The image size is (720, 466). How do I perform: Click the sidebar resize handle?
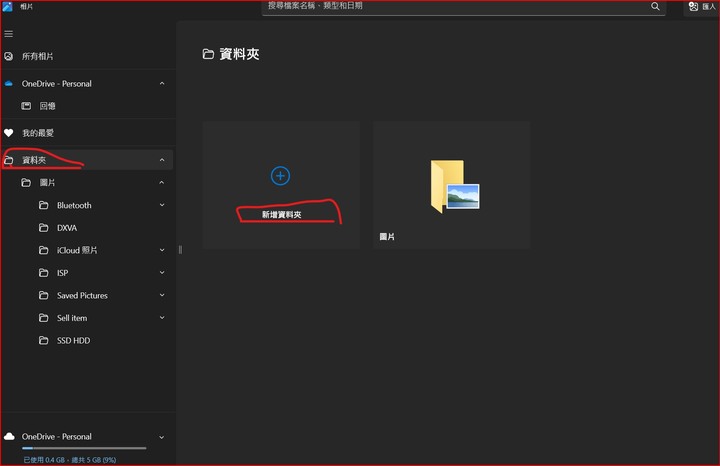click(180, 250)
